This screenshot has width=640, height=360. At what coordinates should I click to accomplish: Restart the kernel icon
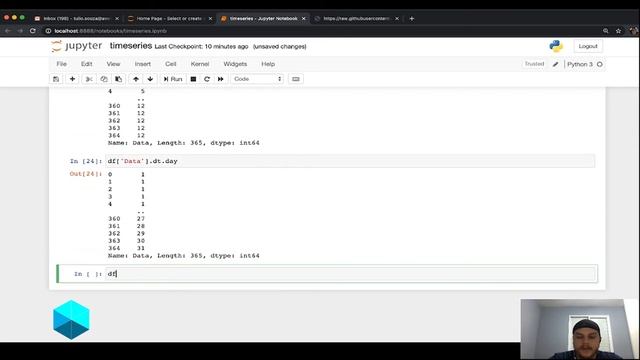[207, 79]
